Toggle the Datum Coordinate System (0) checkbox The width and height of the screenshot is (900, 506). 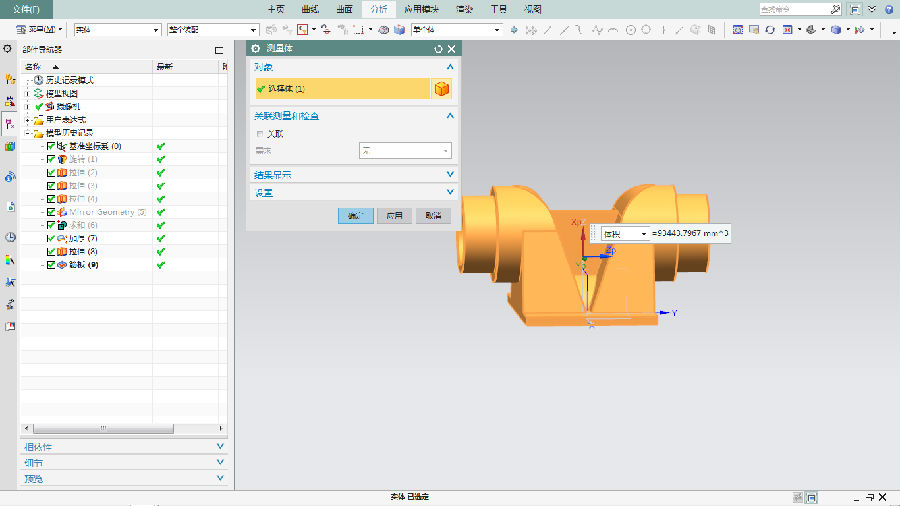[51, 146]
